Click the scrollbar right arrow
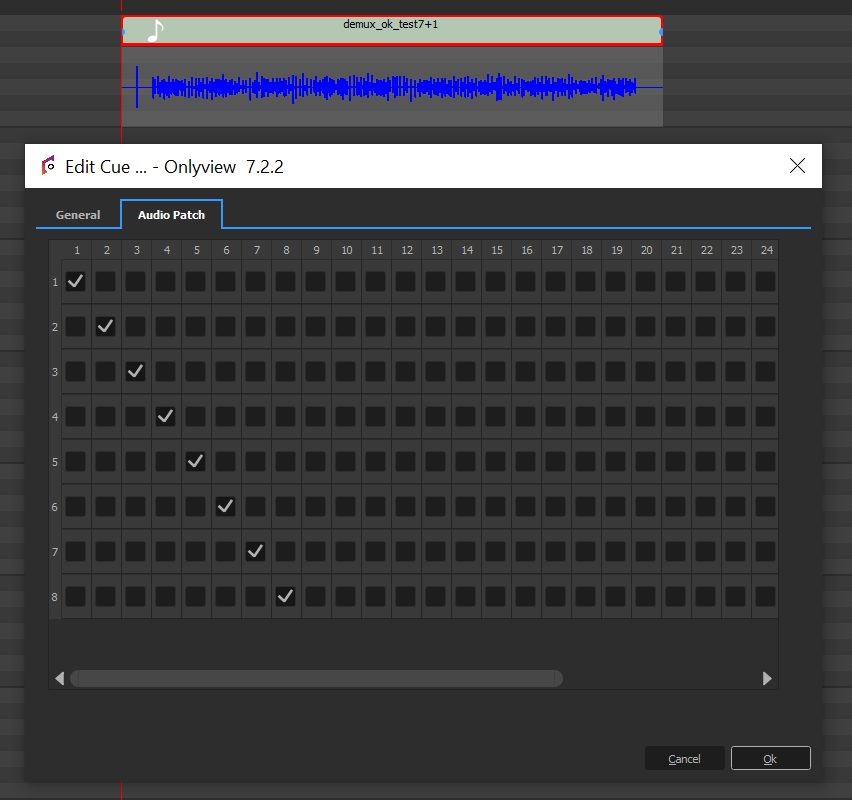 coord(767,678)
